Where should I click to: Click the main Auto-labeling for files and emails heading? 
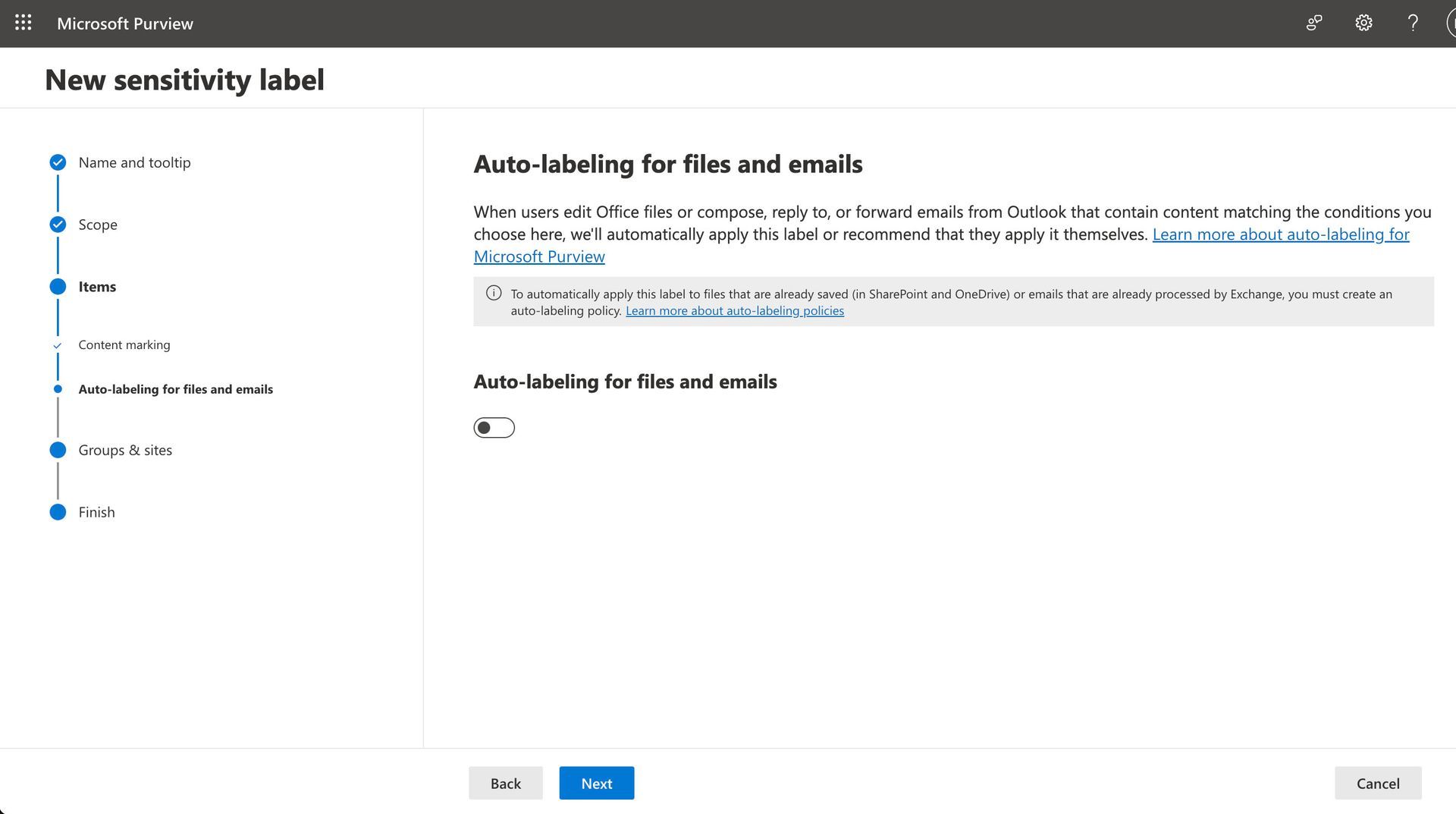click(668, 164)
